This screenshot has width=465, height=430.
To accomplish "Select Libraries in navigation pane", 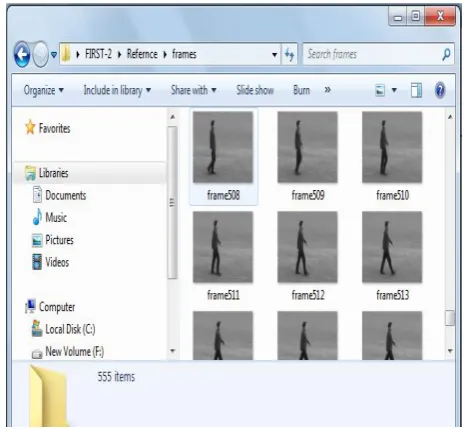I will click(x=53, y=173).
